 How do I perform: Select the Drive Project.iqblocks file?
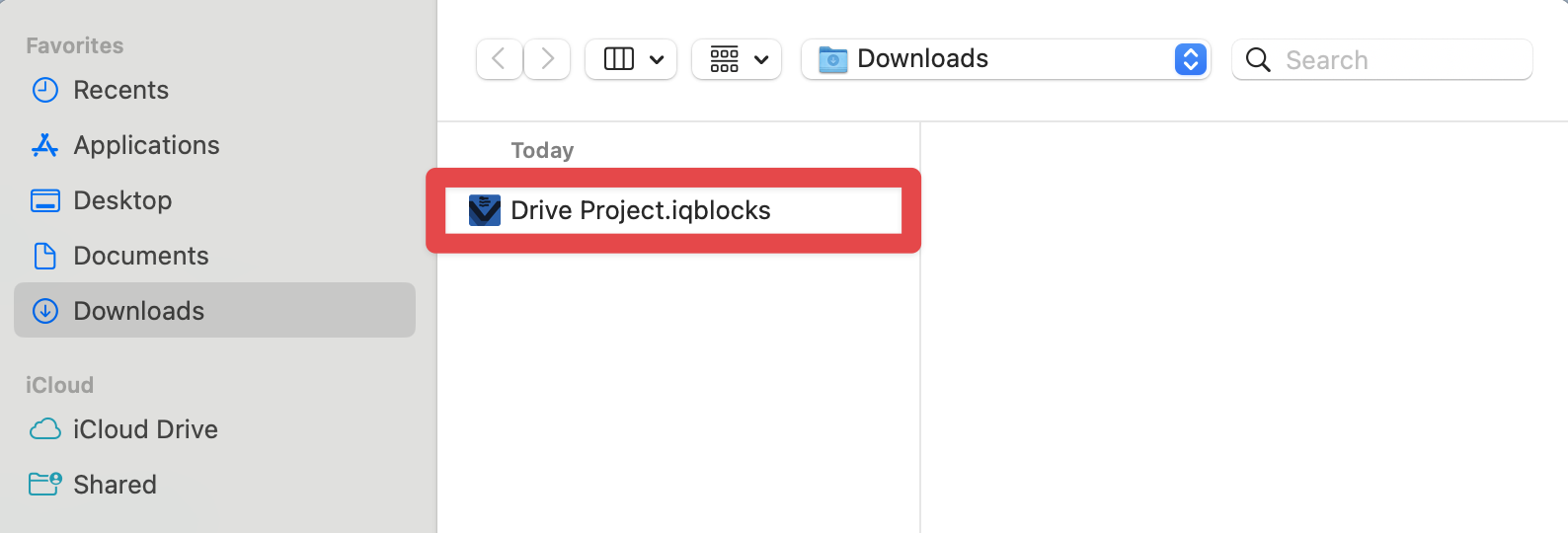(640, 210)
